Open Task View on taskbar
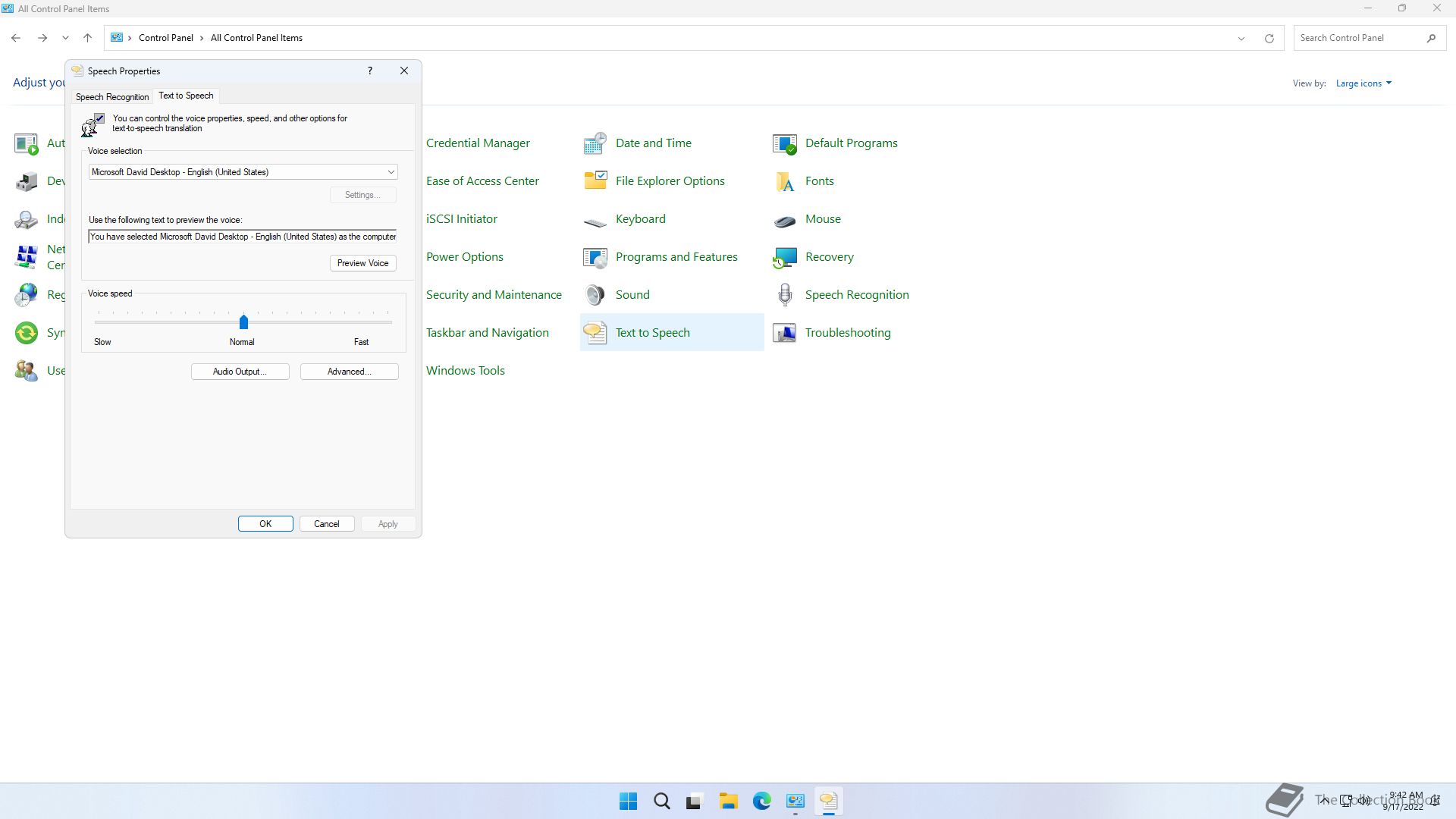 (x=695, y=801)
